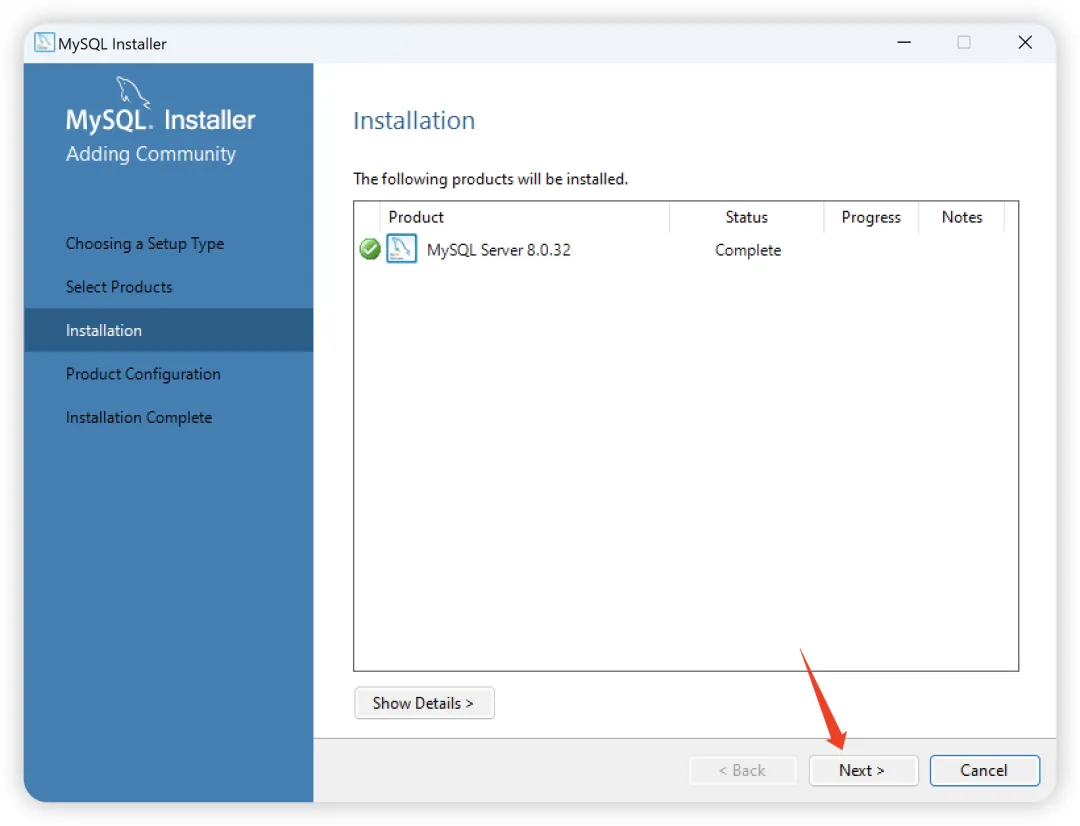Click the MySQL Server product icon
The height and width of the screenshot is (826, 1080).
click(x=402, y=249)
